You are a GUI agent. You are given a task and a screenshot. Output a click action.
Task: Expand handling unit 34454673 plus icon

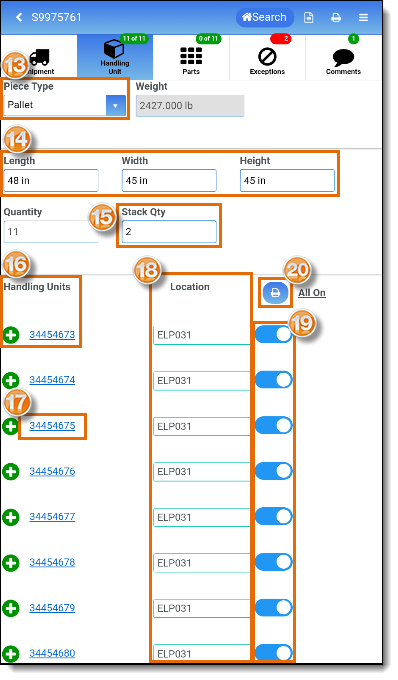coord(11,335)
